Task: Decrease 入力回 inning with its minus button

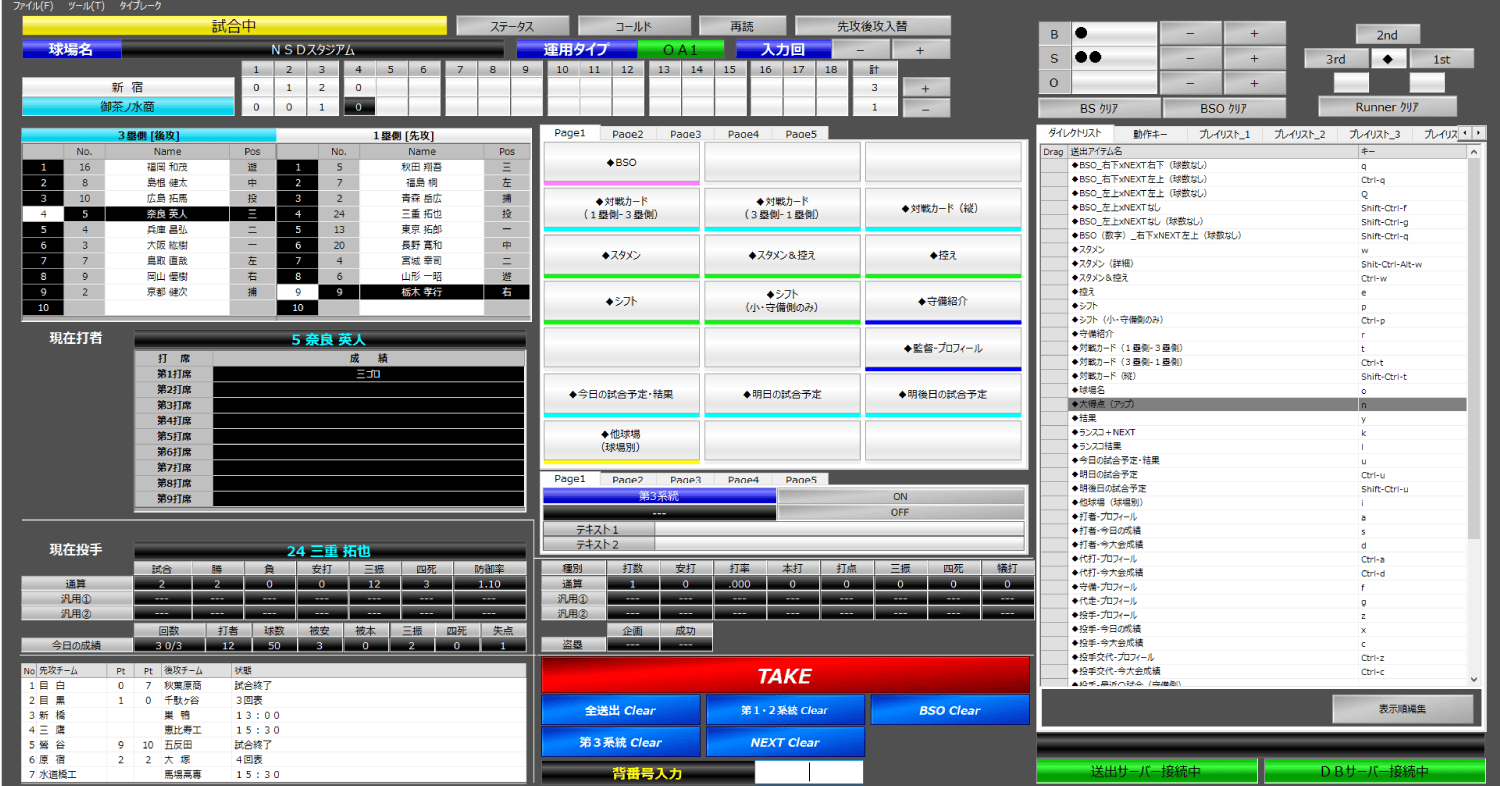Action: pos(860,49)
